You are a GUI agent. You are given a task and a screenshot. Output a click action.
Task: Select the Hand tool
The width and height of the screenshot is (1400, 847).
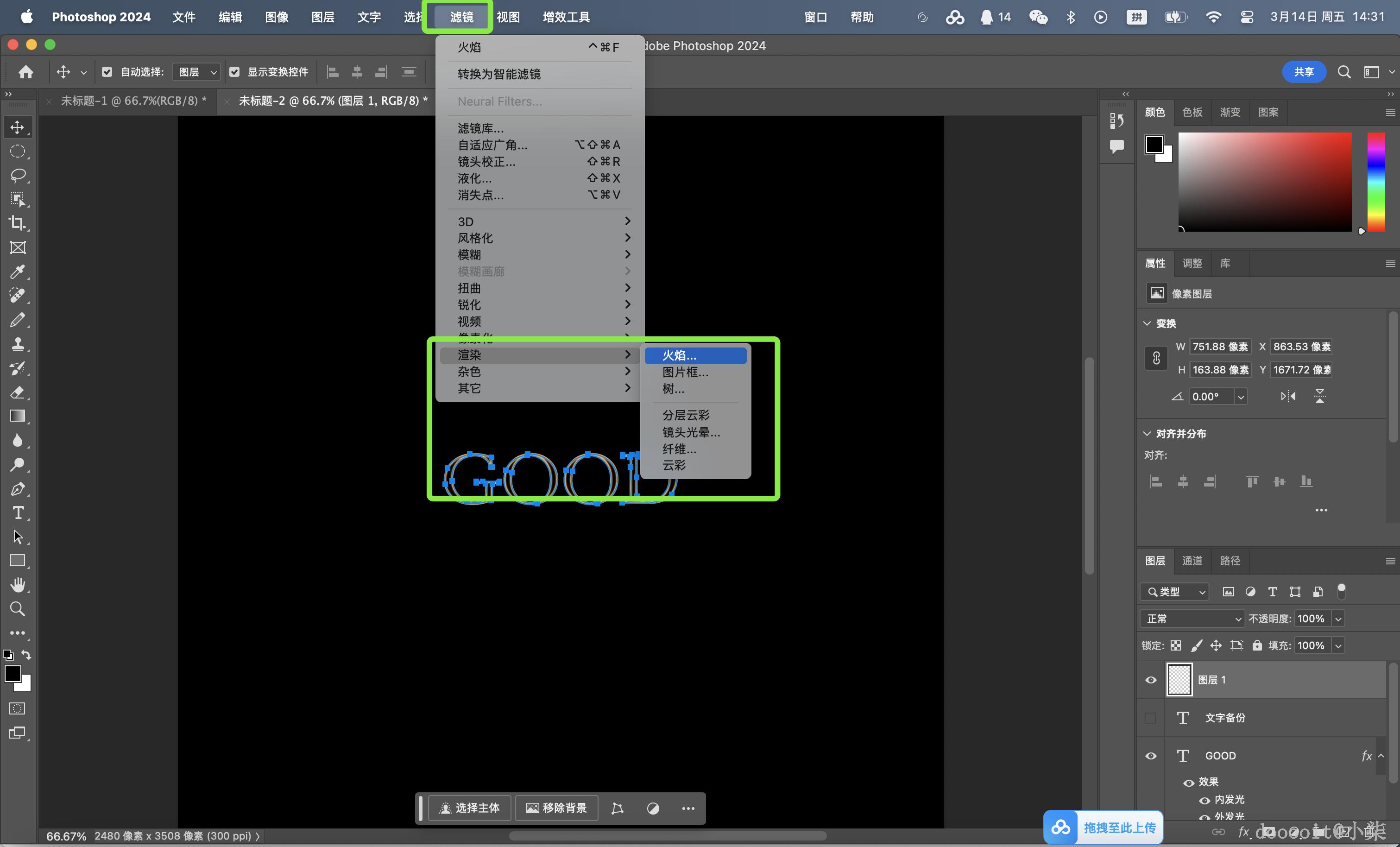point(18,585)
